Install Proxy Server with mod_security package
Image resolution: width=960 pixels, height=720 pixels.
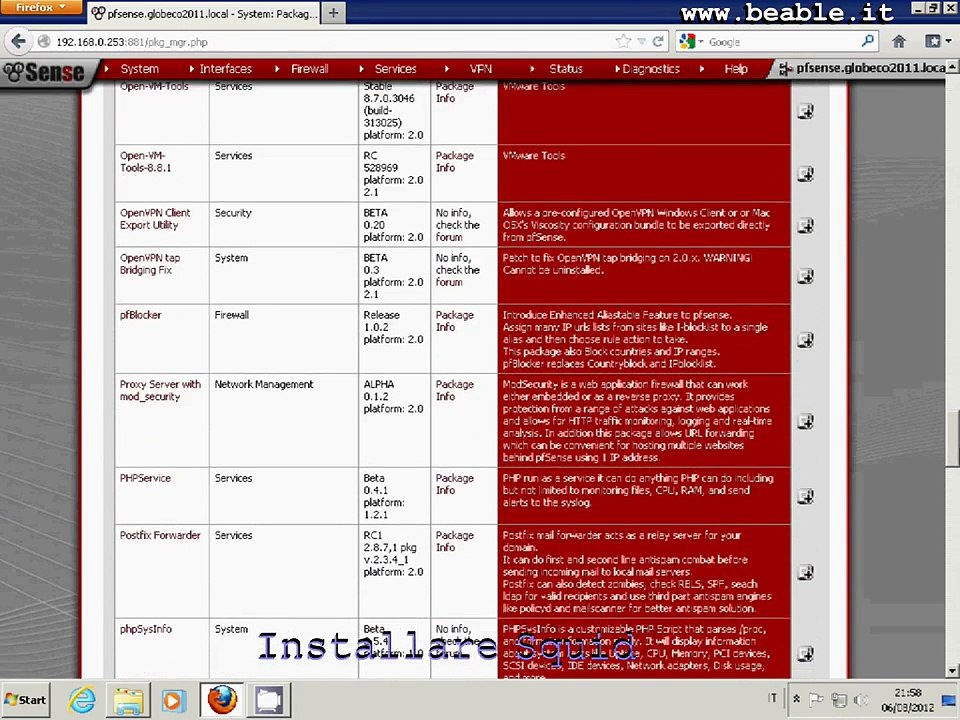pos(806,421)
